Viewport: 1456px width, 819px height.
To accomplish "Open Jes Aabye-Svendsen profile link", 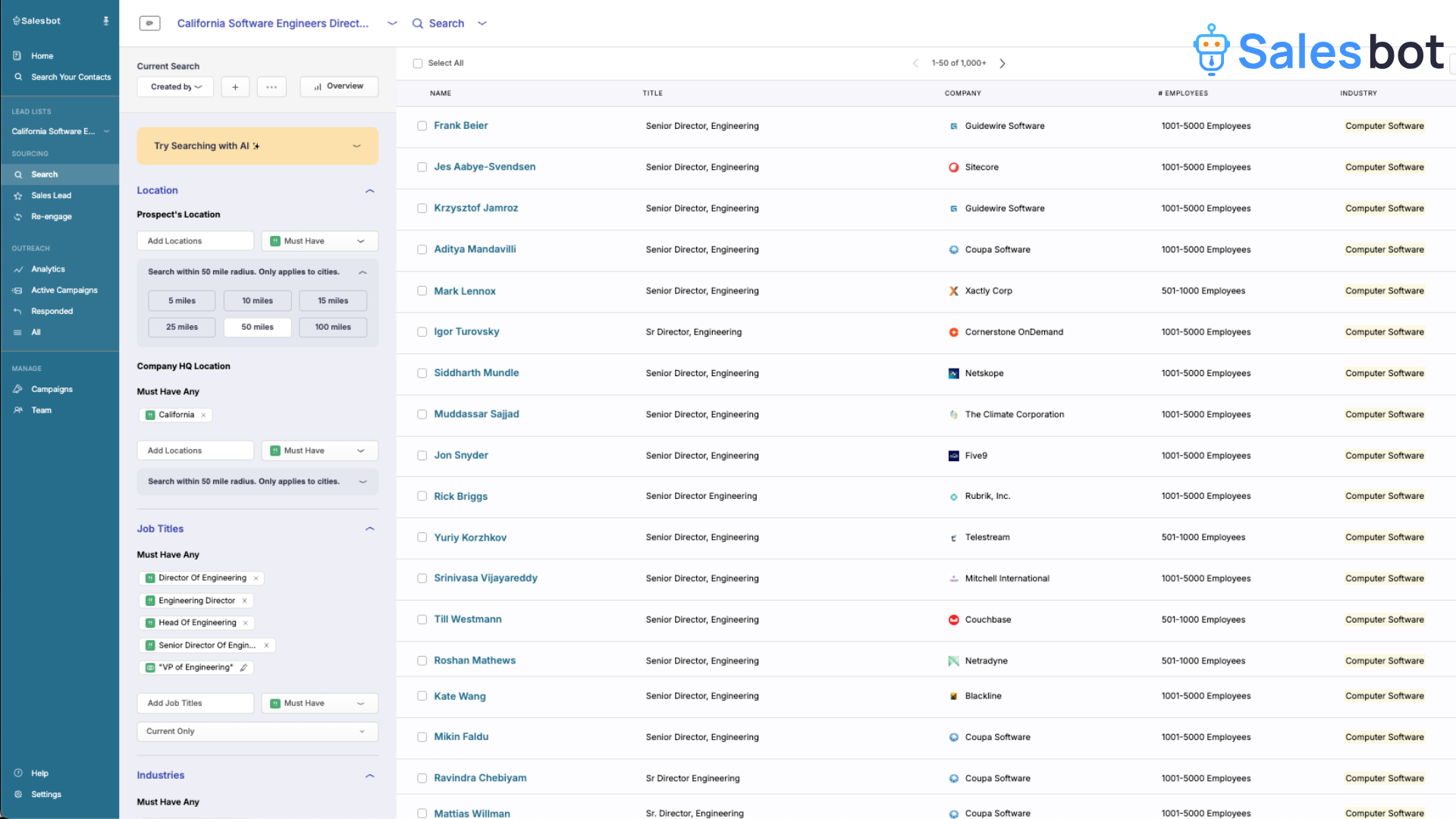I will point(485,167).
